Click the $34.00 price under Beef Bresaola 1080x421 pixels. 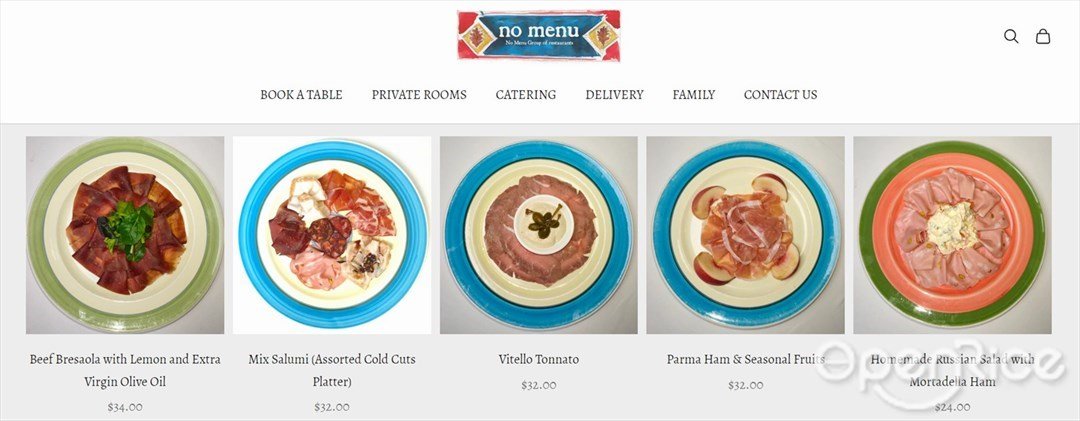pyautogui.click(x=125, y=407)
